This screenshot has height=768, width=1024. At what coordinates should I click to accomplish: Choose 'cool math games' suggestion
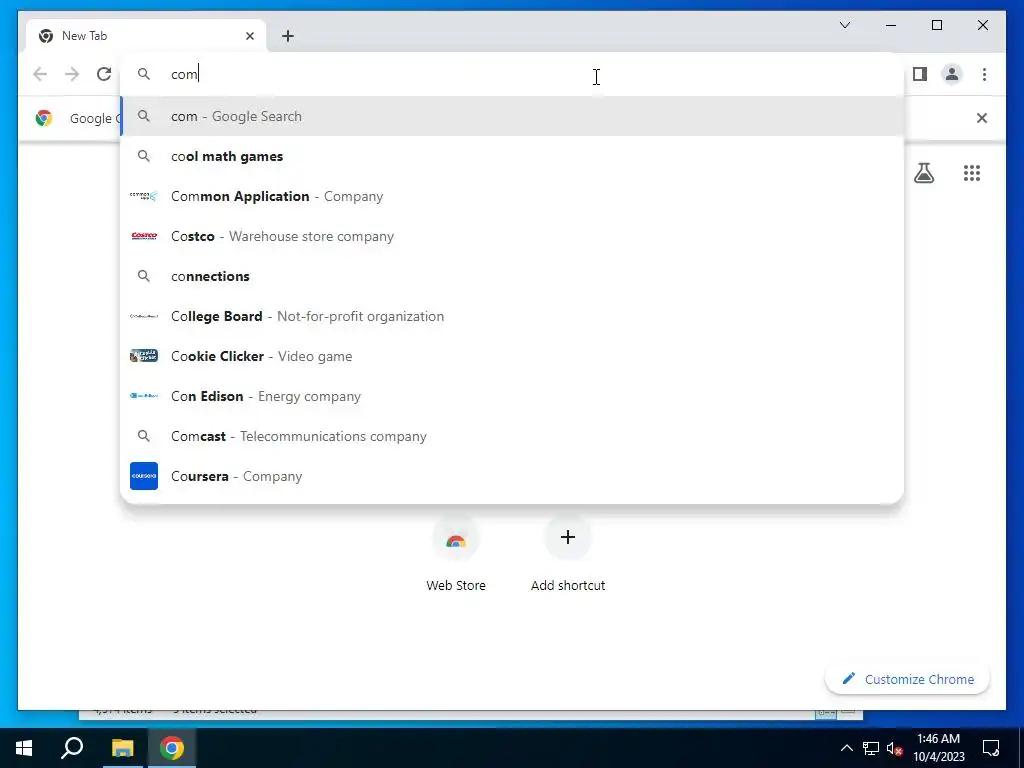[x=513, y=156]
